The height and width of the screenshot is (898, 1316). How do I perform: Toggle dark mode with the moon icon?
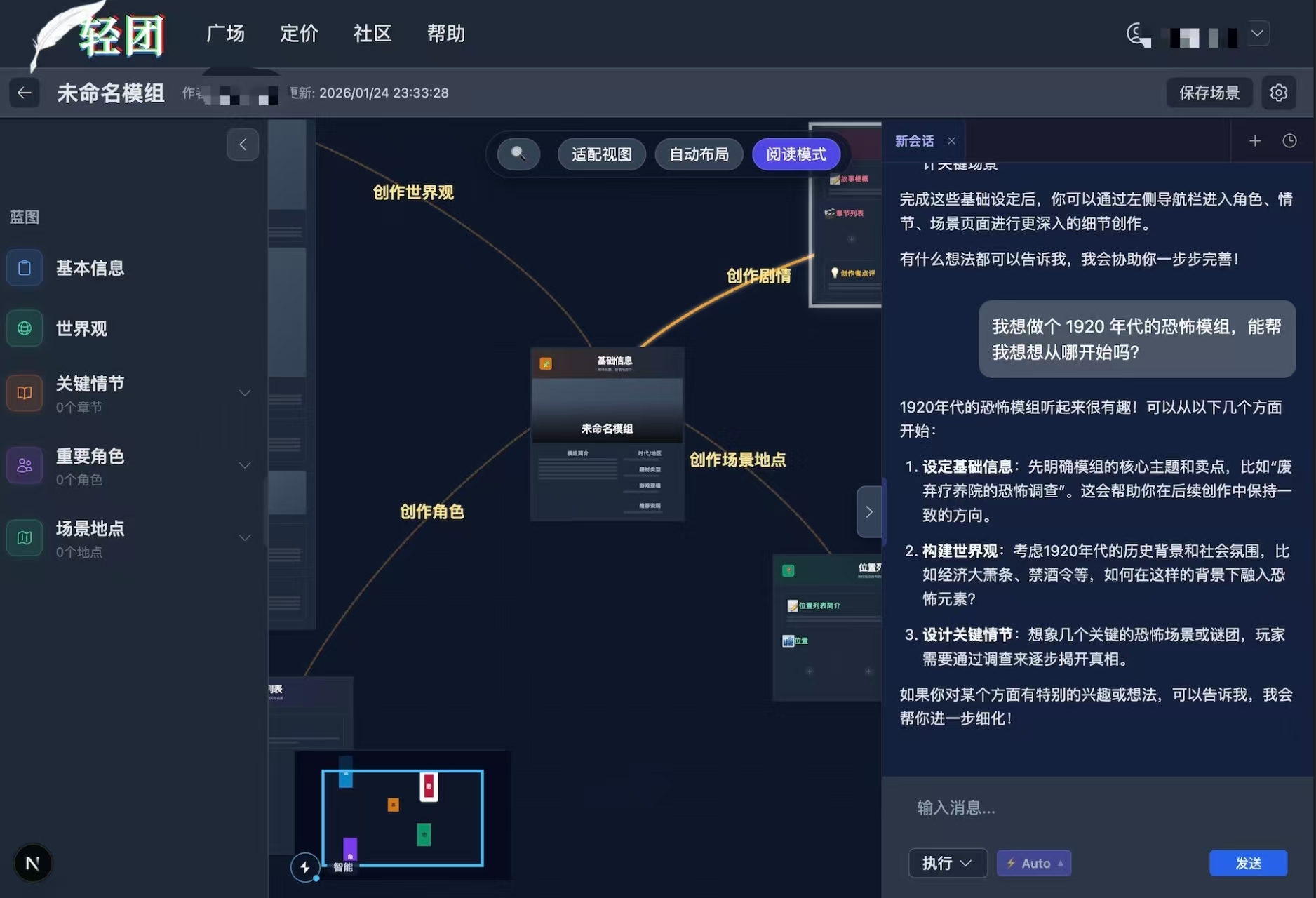tap(1136, 34)
